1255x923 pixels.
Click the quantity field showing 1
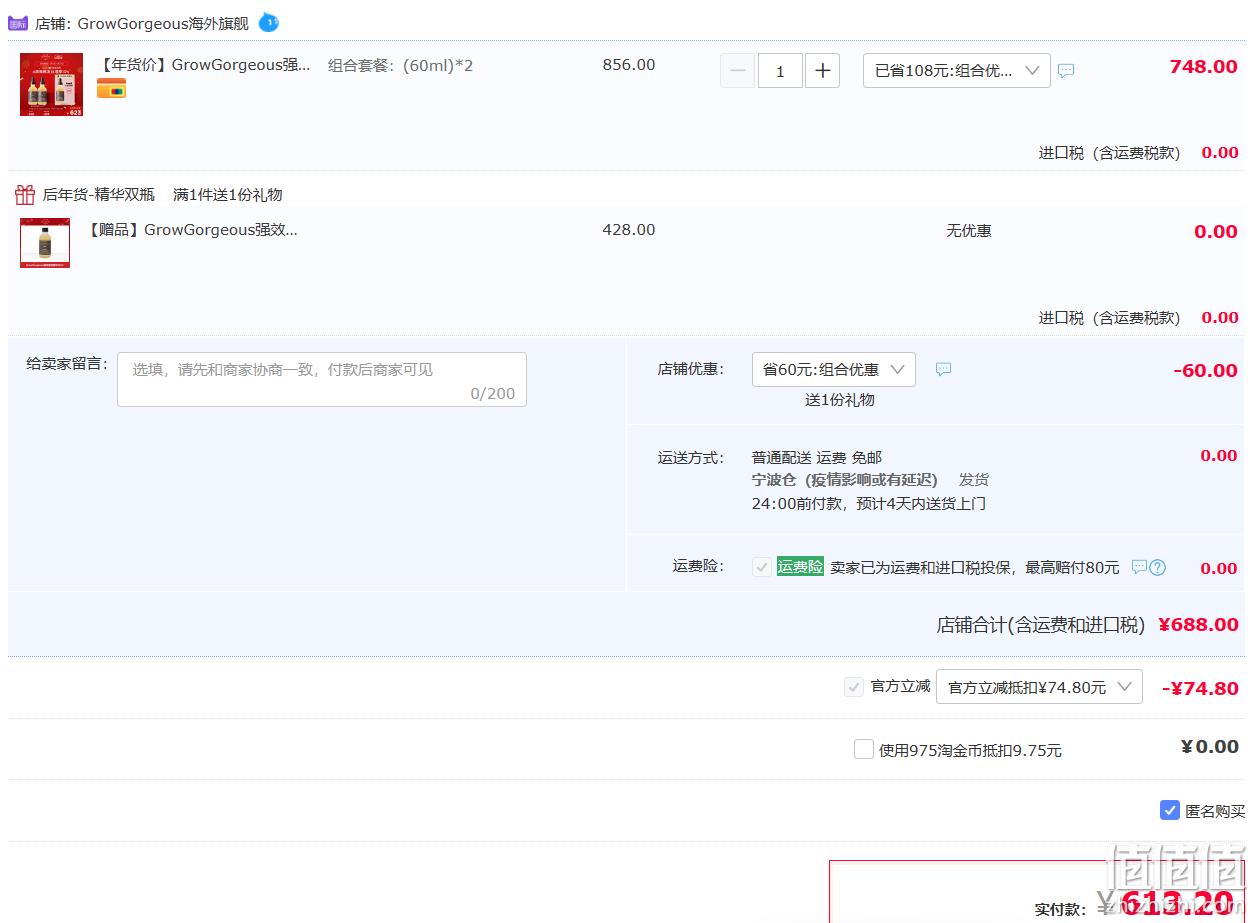[x=780, y=71]
